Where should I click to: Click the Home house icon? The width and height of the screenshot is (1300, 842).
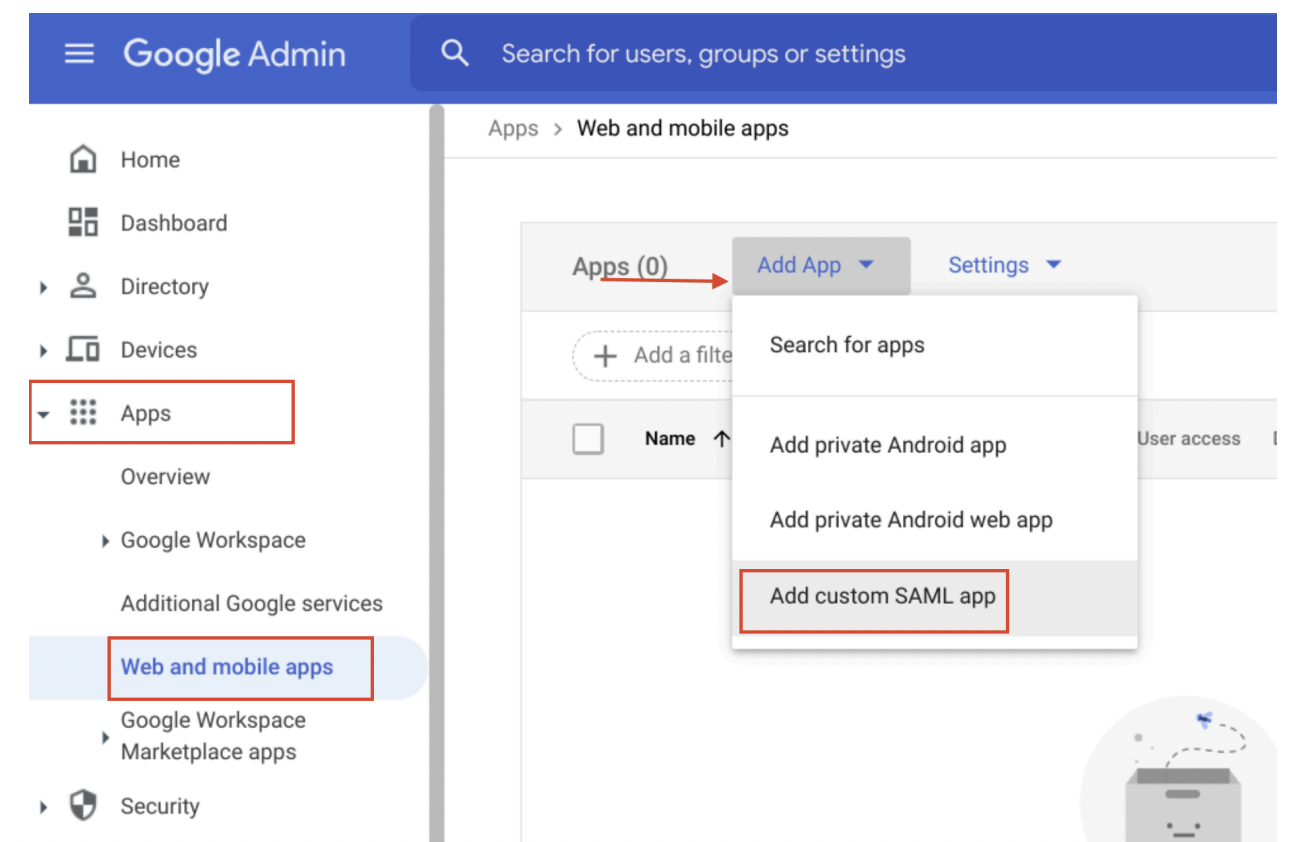pyautogui.click(x=82, y=160)
